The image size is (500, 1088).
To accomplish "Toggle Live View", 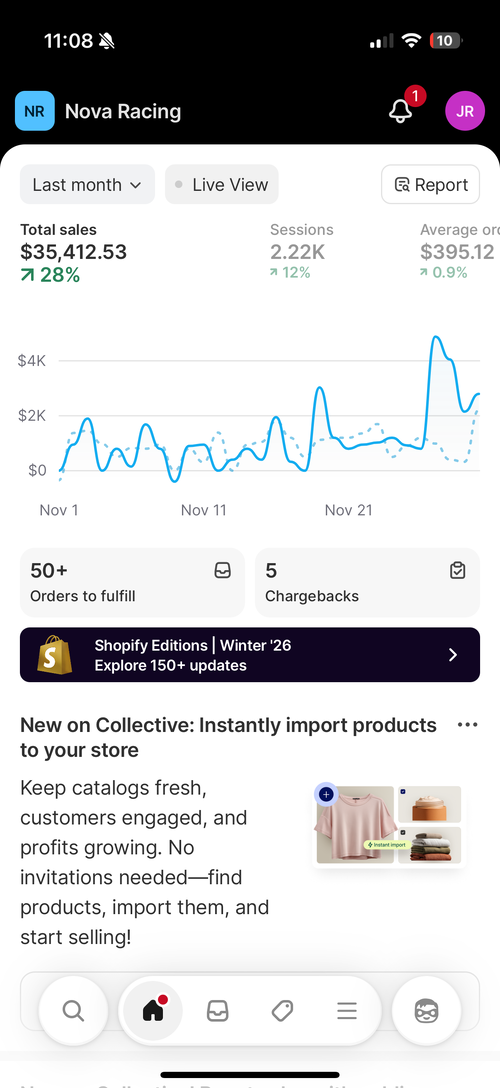I will click(222, 185).
